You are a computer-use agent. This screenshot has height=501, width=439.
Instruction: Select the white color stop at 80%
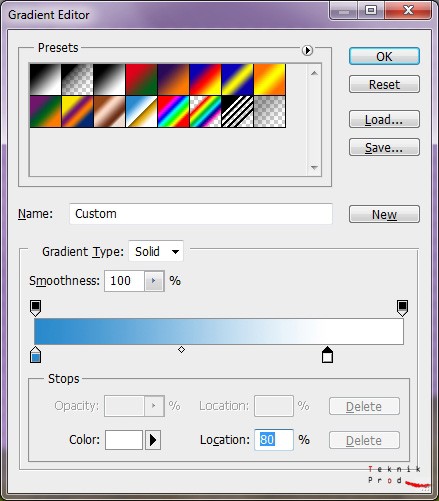(327, 355)
